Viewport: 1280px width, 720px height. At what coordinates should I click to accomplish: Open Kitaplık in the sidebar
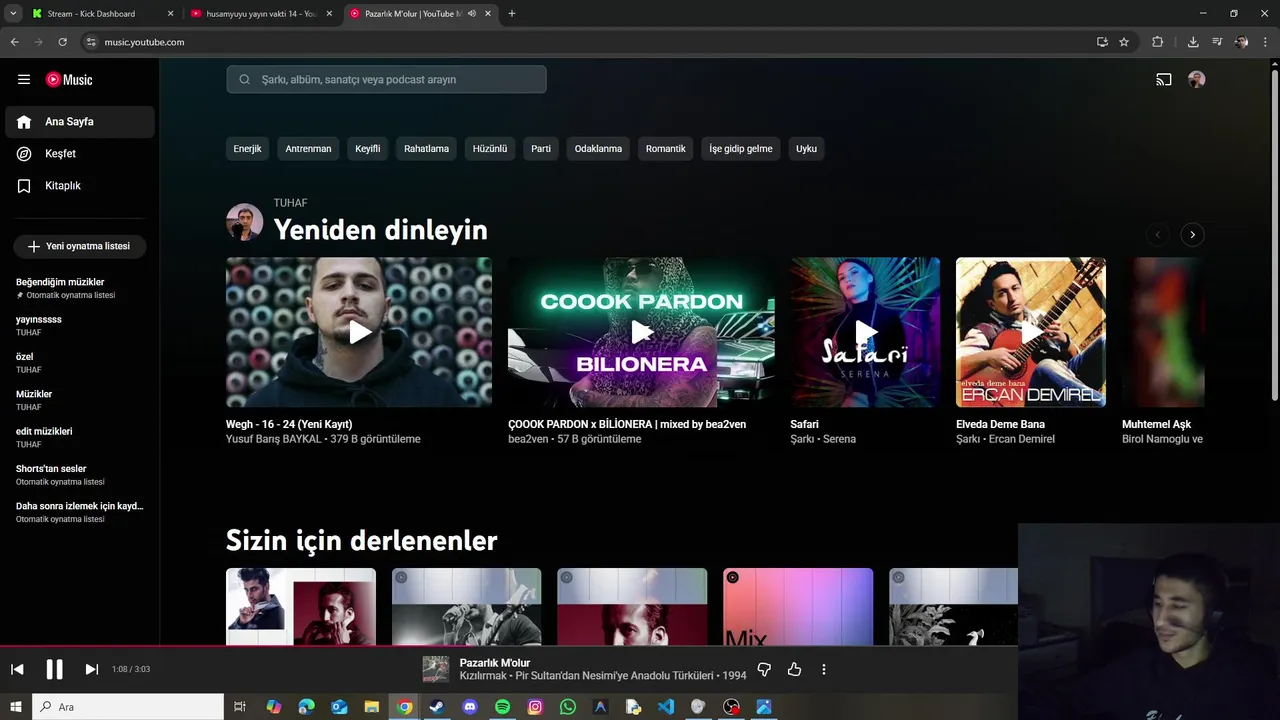[x=80, y=186]
